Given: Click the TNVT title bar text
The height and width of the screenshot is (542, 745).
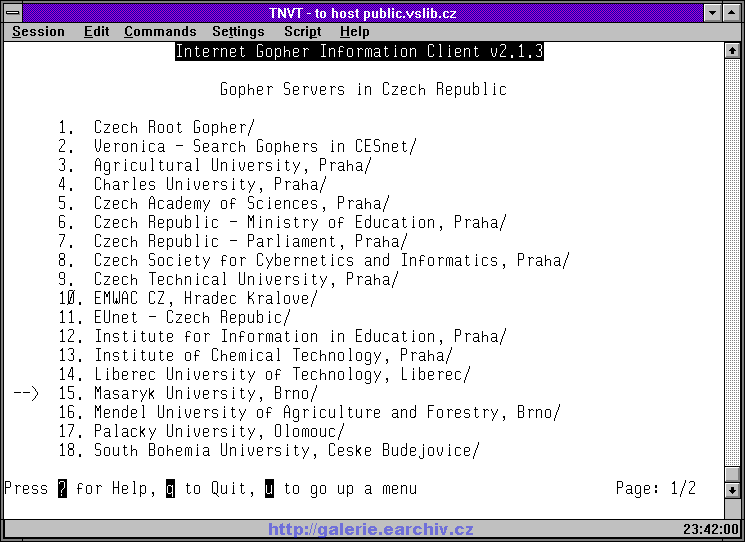Looking at the screenshot, I should [x=363, y=13].
